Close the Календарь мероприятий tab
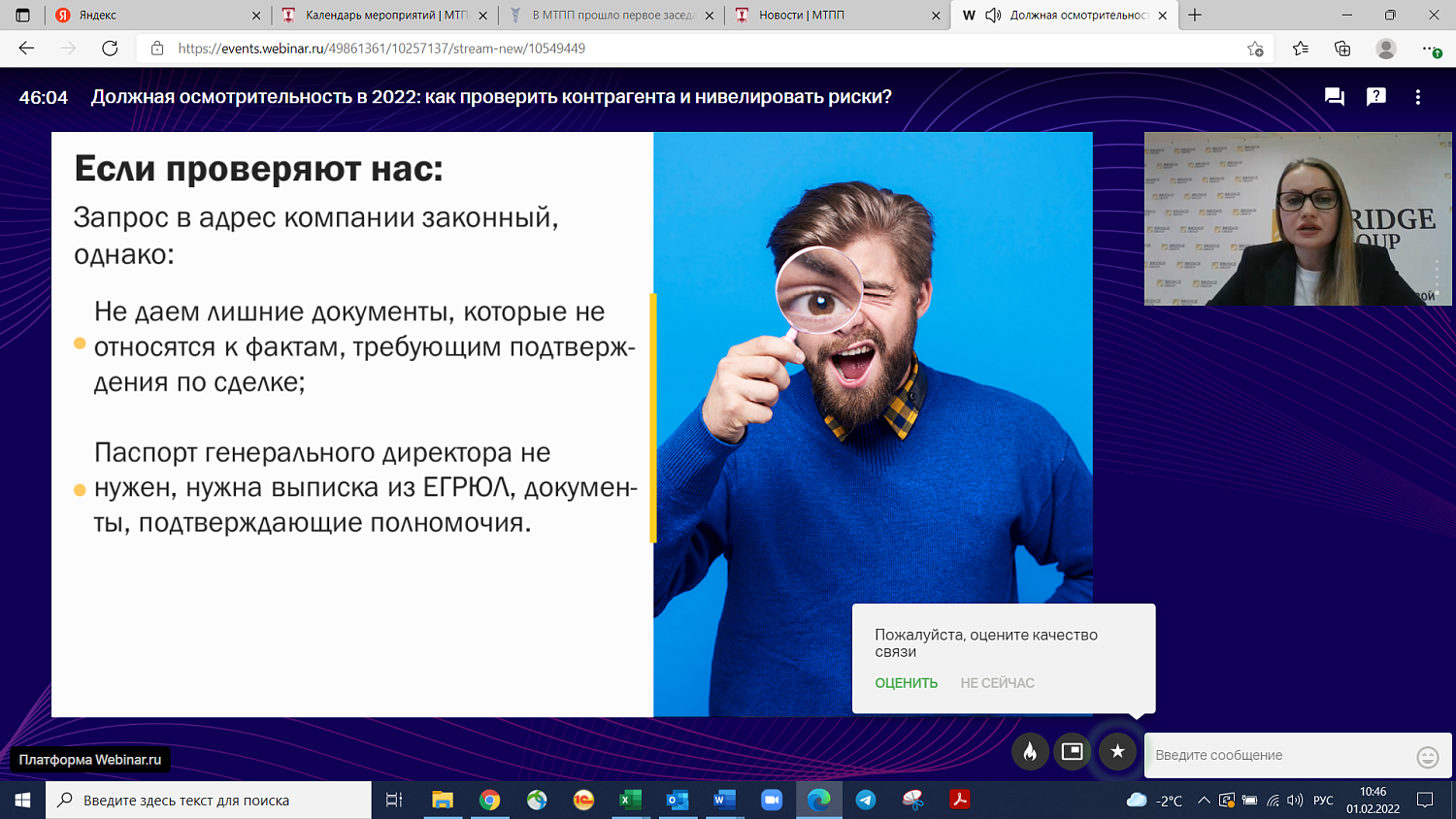The width and height of the screenshot is (1456, 819). (483, 16)
